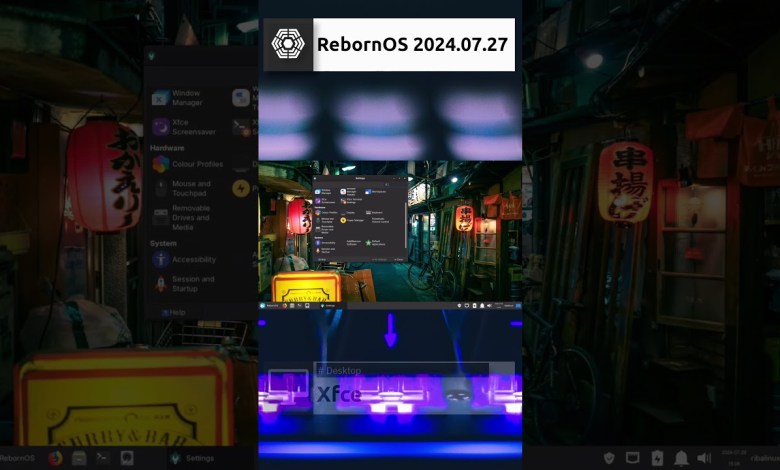Image resolution: width=780 pixels, height=470 pixels.
Task: Open file manager icon on background bottom panel
Action: pos(79,458)
